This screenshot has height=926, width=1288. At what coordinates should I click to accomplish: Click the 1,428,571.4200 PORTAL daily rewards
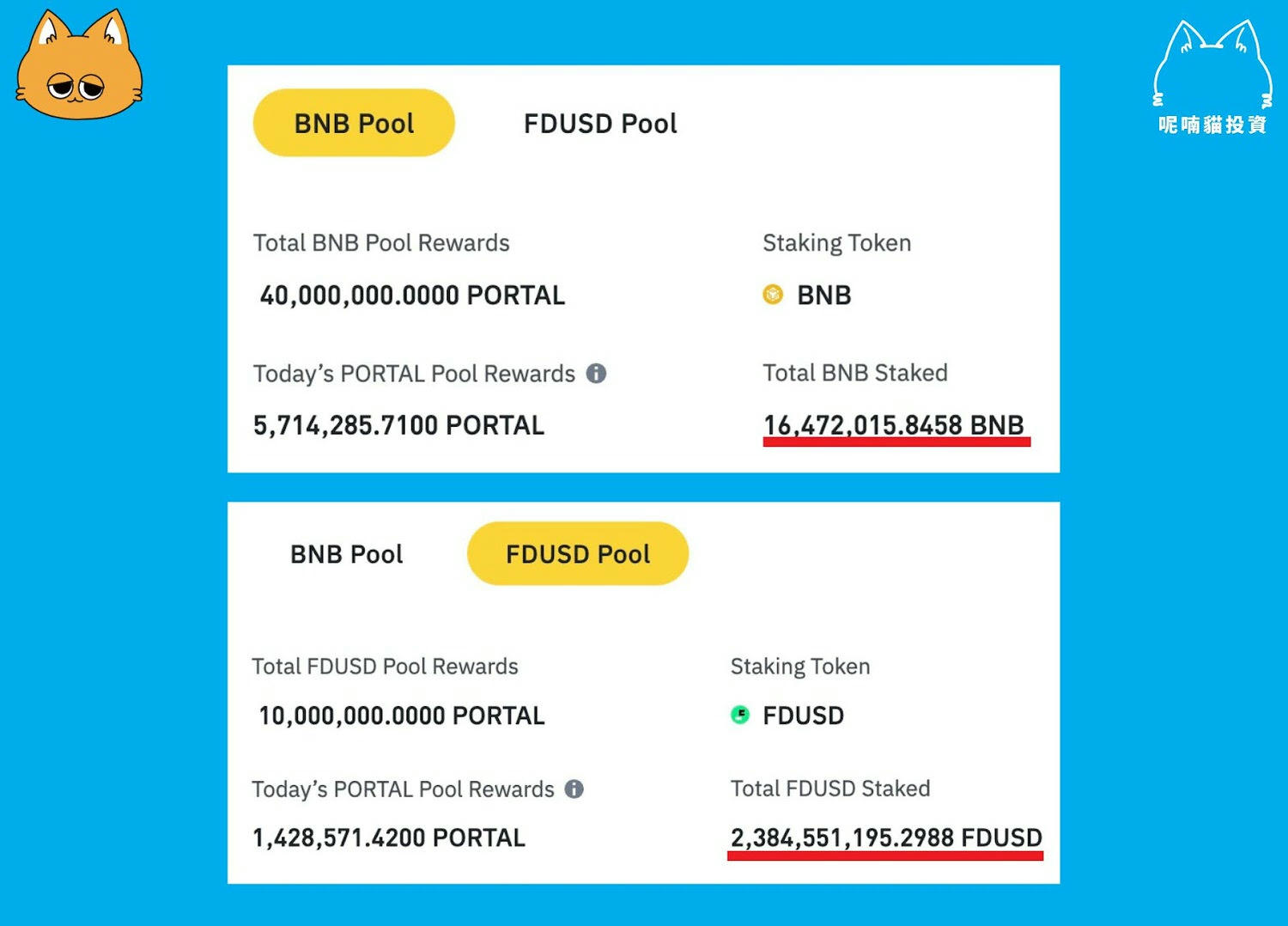[x=388, y=838]
